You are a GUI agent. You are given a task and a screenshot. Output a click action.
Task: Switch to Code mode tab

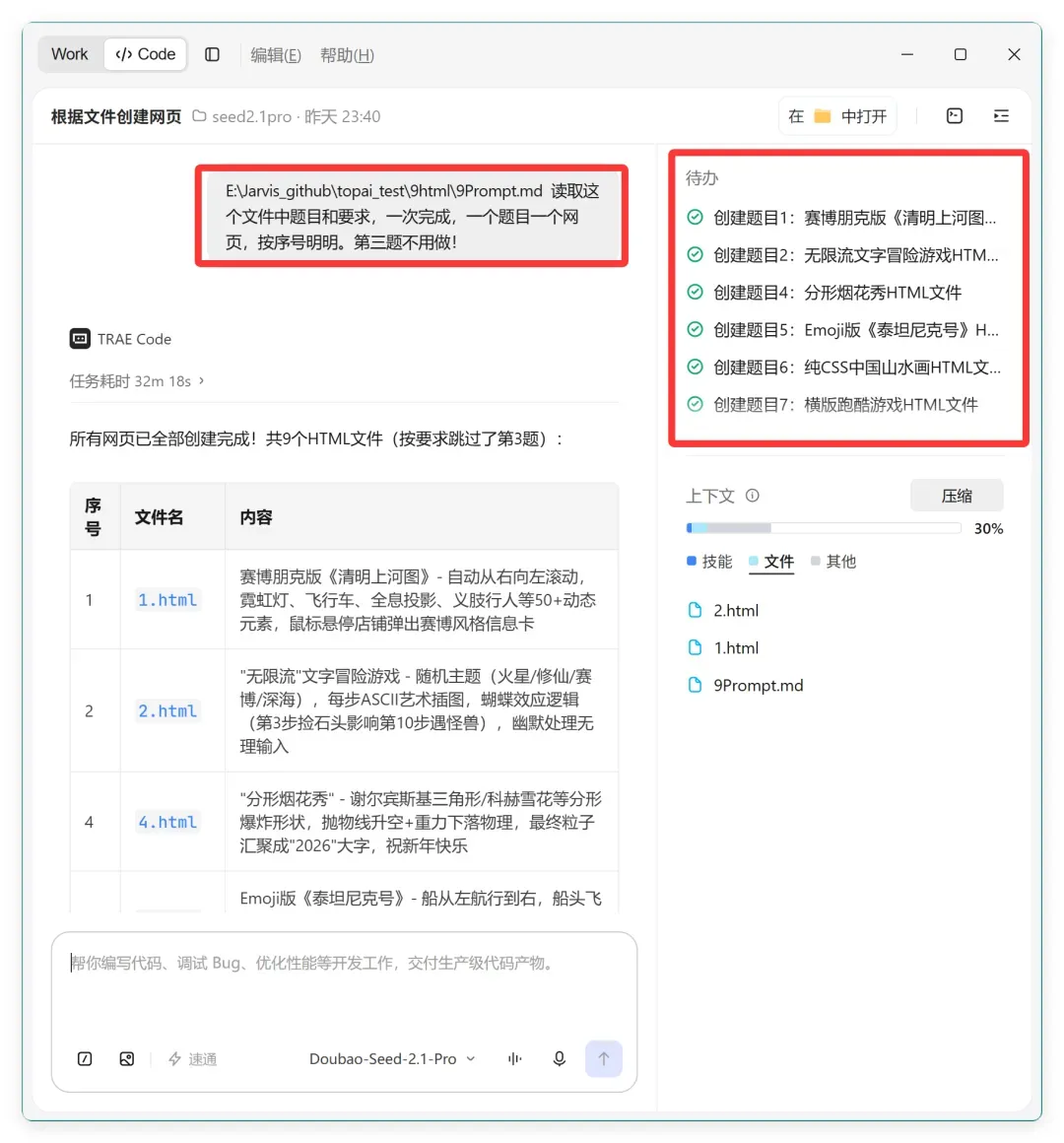point(146,54)
